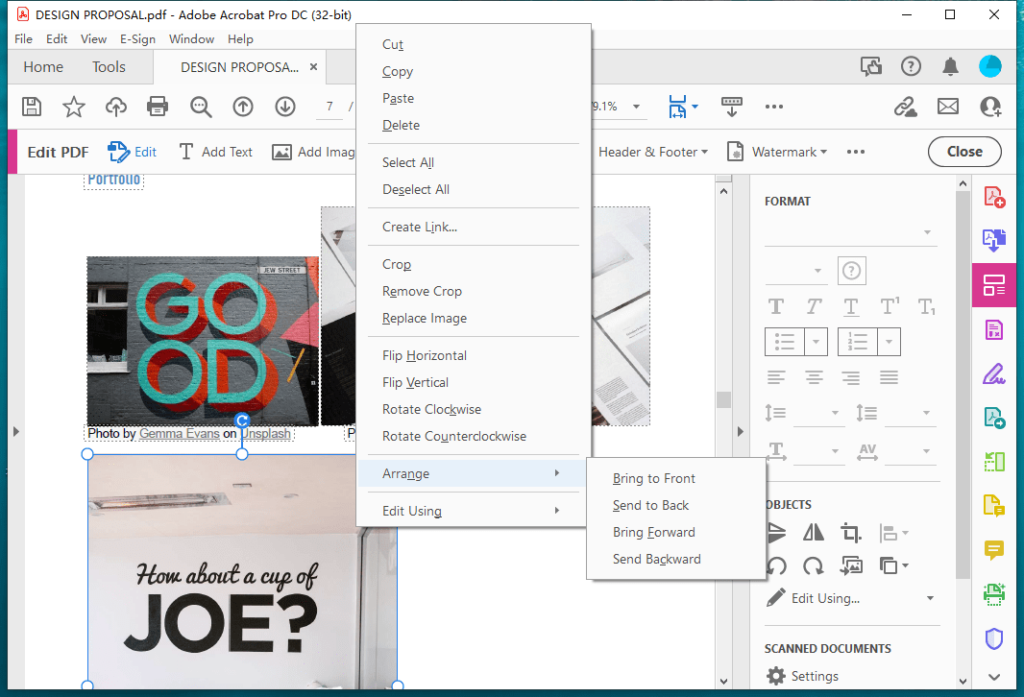This screenshot has width=1024, height=697.
Task: Click Flip Horizontal icon in Objects panel
Action: point(813,533)
